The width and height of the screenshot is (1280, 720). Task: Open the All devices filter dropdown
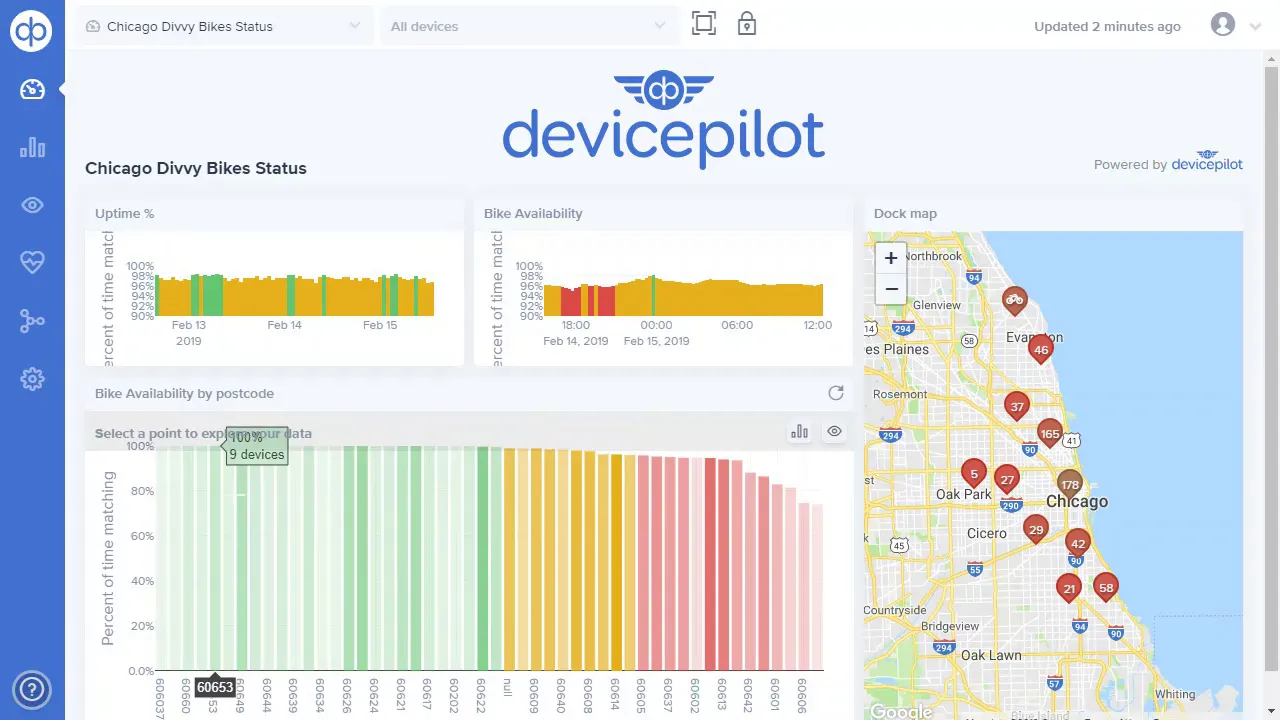click(x=529, y=26)
